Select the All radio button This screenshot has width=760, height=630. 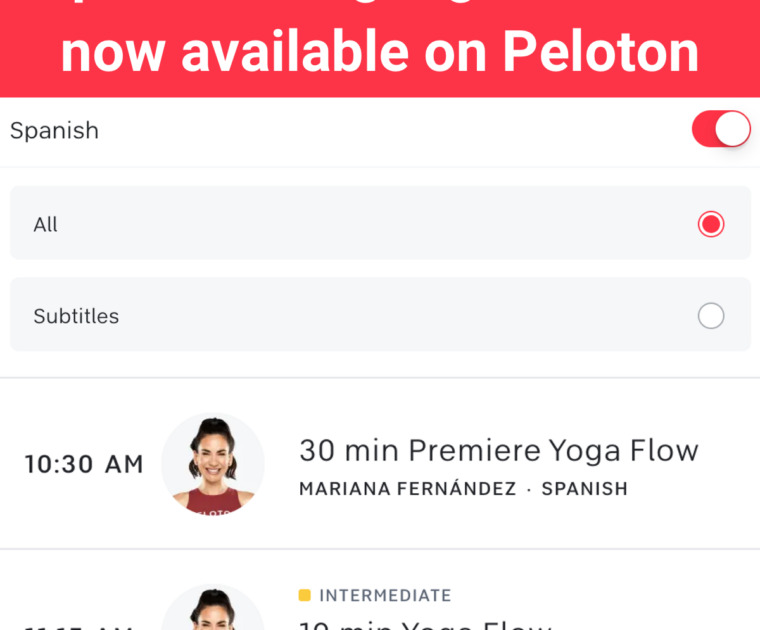[x=711, y=224]
